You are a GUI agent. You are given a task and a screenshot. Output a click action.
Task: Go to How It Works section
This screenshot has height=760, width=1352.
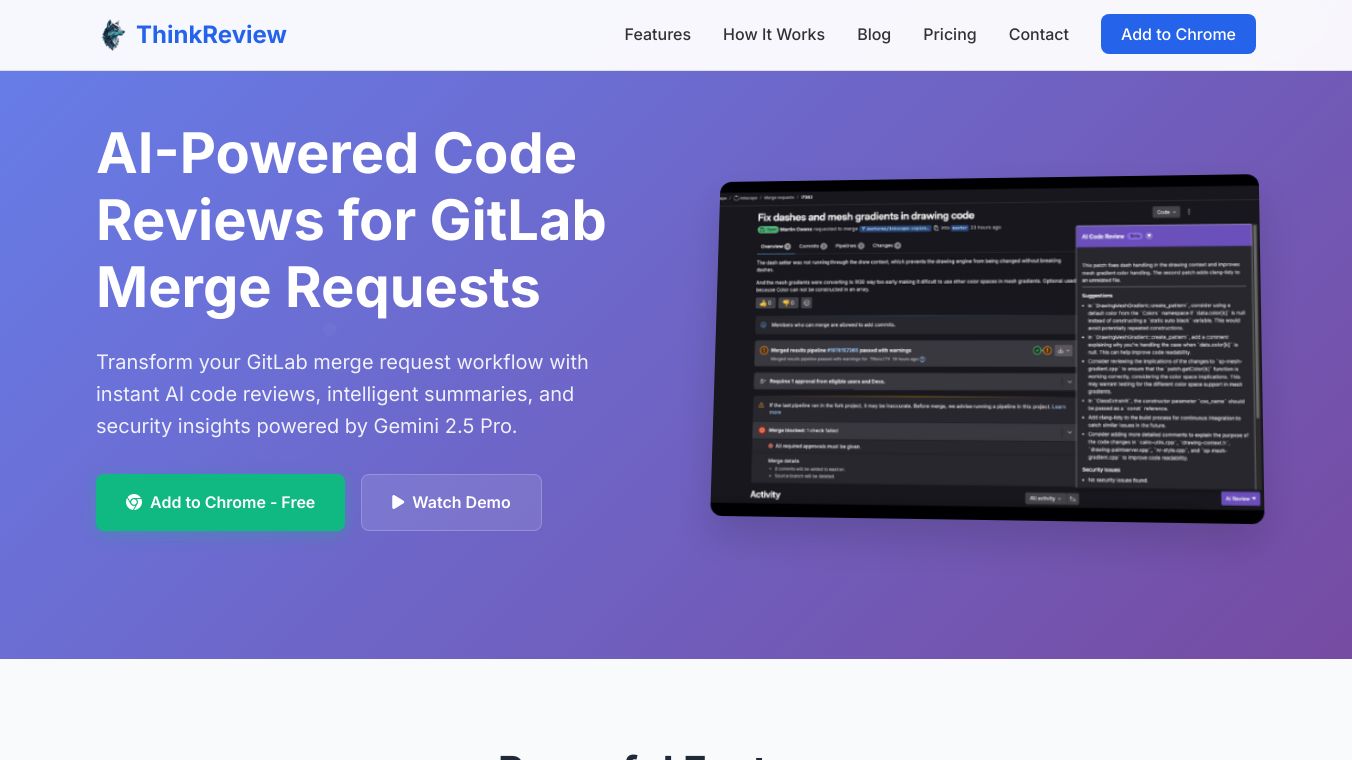click(x=774, y=34)
